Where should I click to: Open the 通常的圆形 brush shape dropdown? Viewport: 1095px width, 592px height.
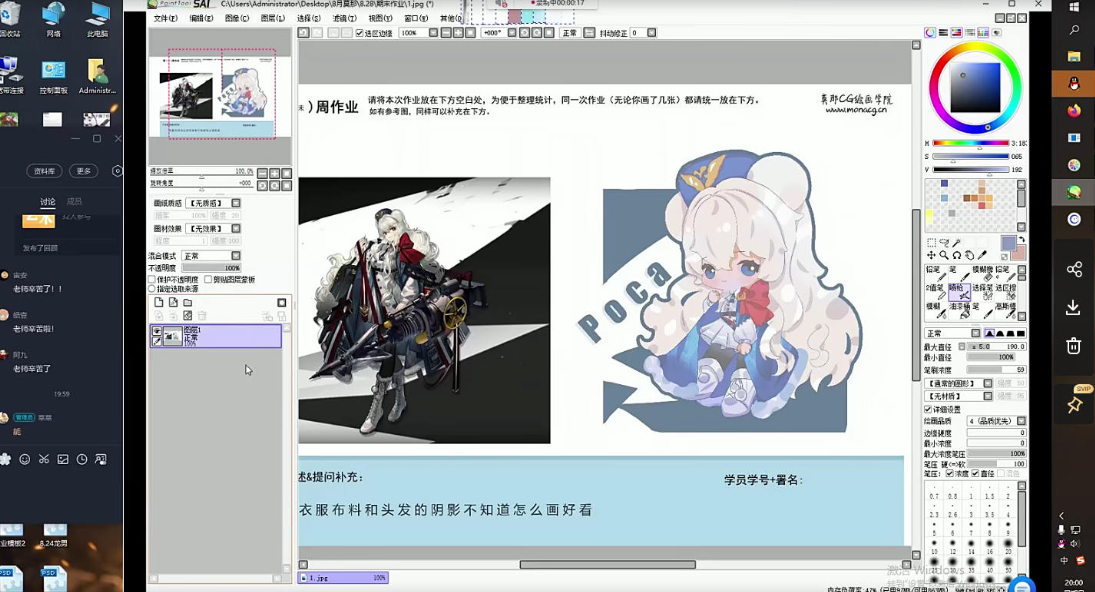987,383
